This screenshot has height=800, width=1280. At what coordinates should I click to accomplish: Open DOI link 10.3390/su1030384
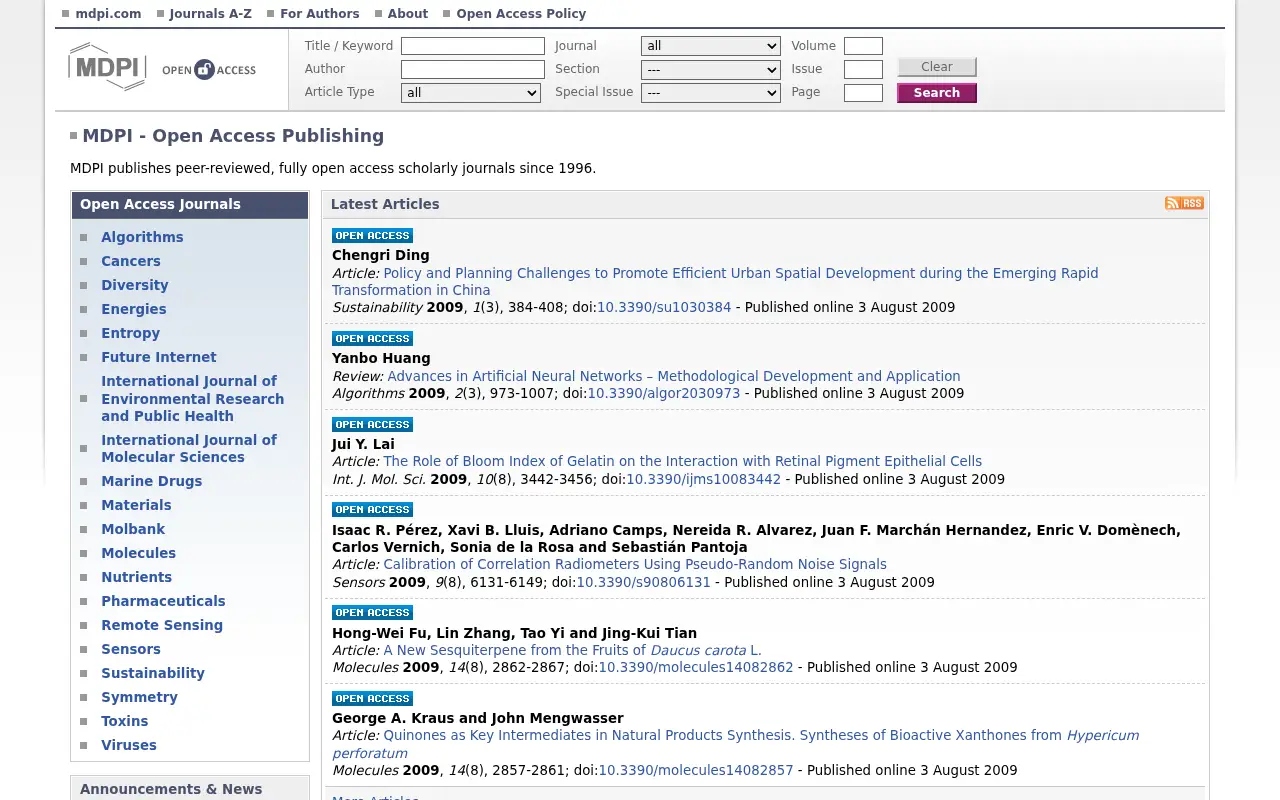664,308
